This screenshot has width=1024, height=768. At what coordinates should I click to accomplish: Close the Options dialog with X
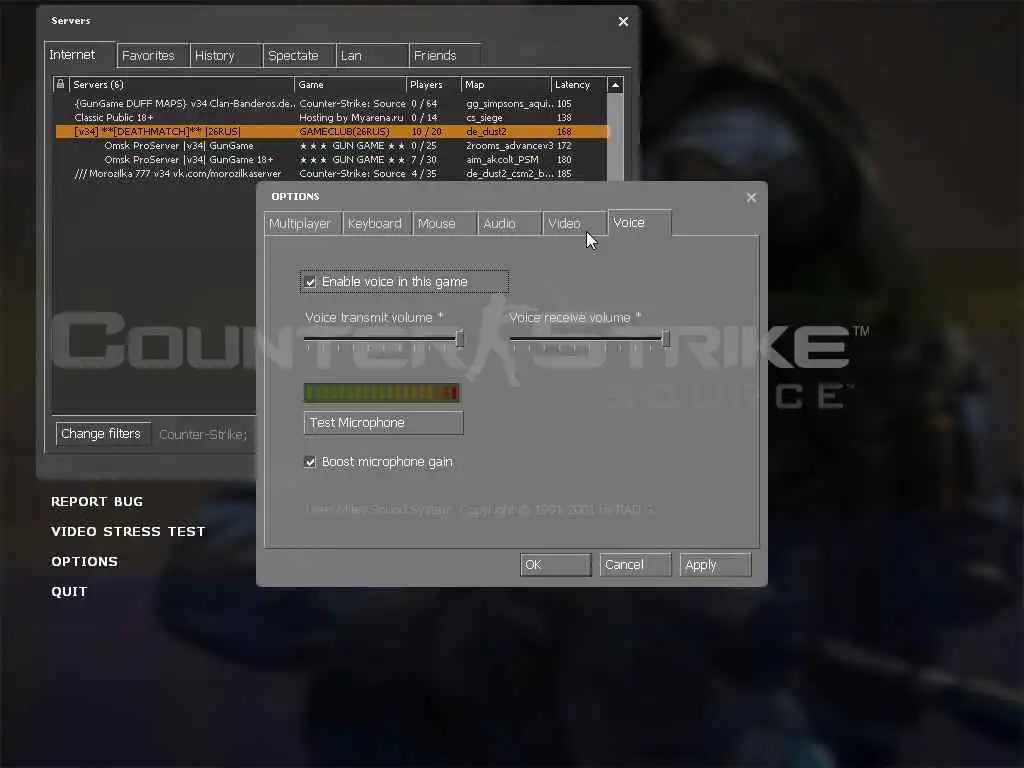point(751,197)
